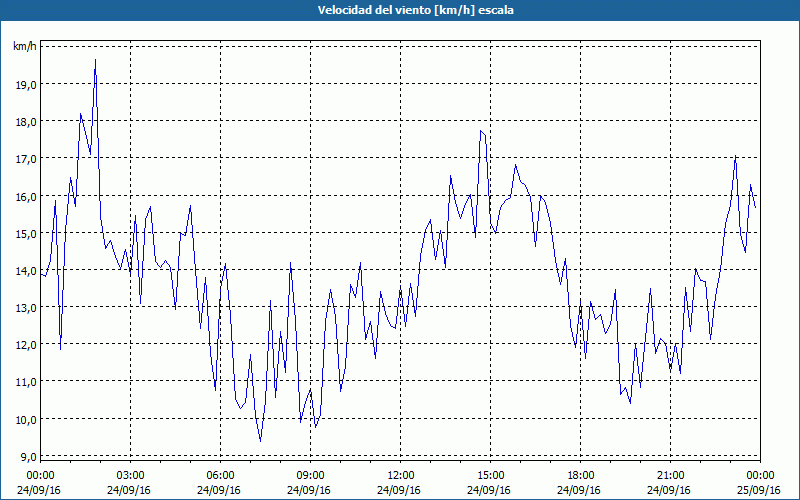Click the 'km/h' axis unit label
This screenshot has height=500, width=800.
tap(25, 46)
